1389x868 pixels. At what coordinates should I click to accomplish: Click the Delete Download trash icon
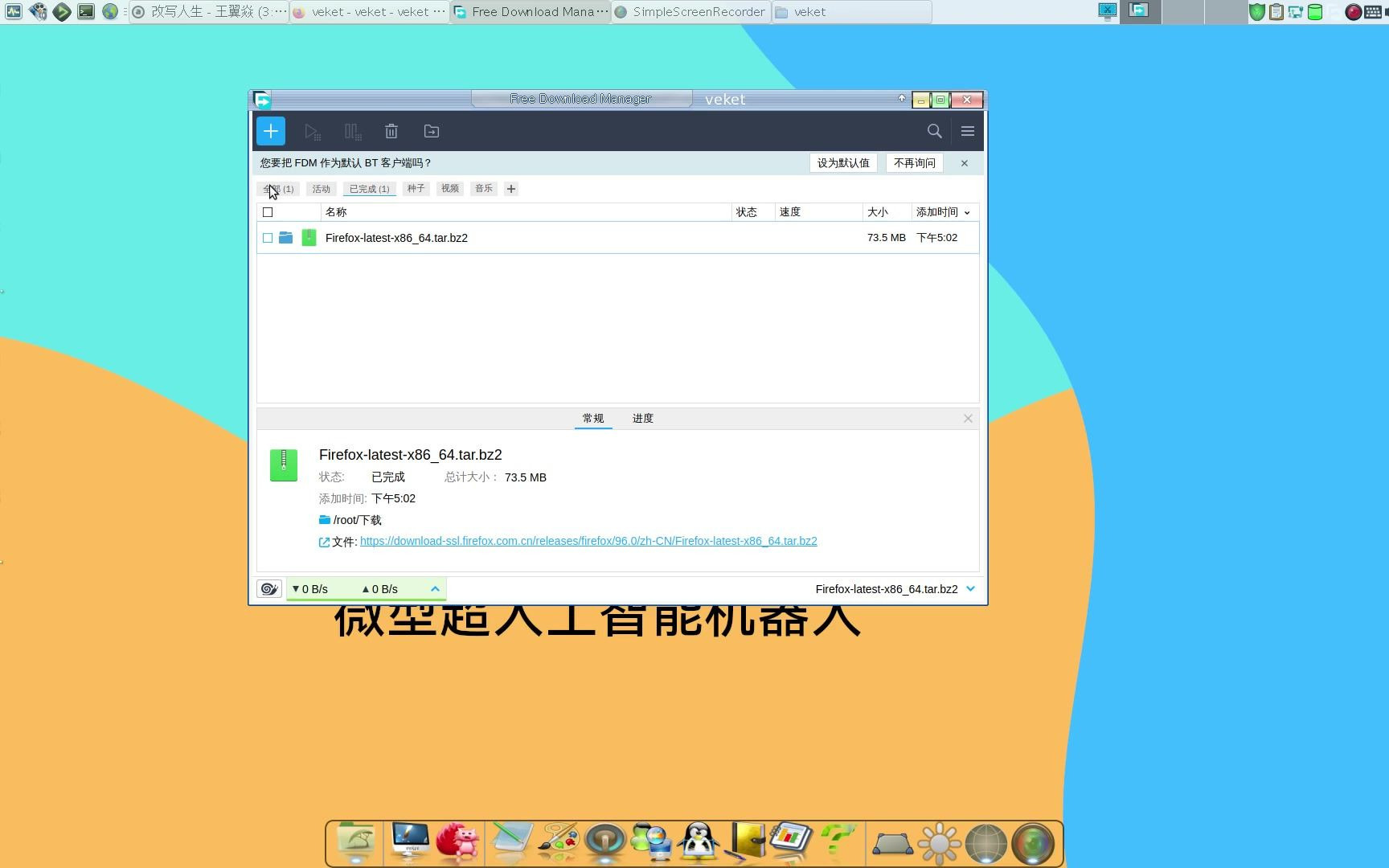point(391,130)
